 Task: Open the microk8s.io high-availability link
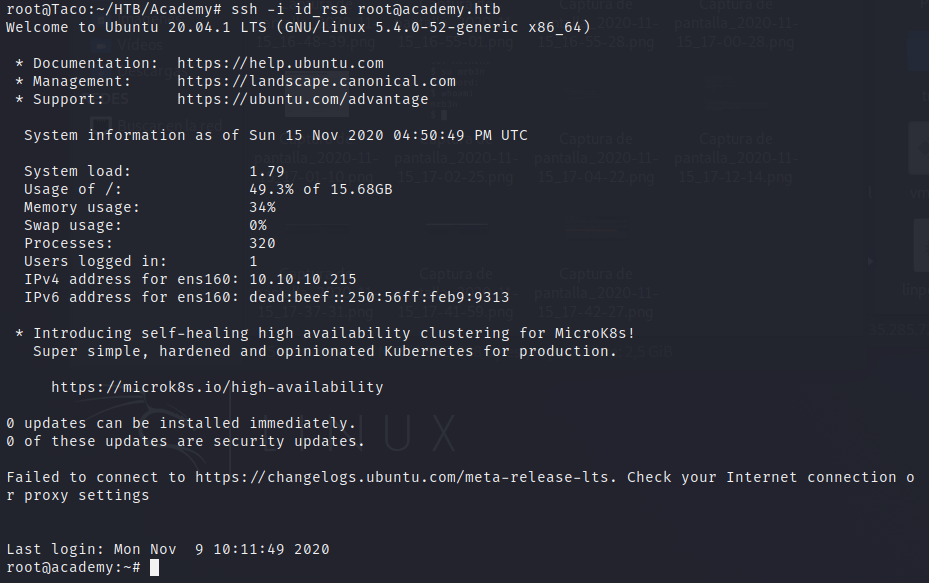point(217,387)
